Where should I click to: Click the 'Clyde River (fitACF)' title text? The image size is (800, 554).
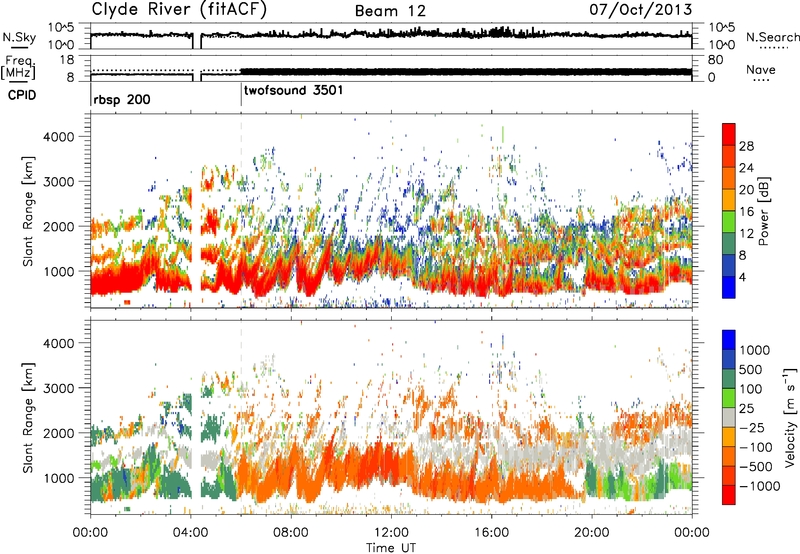[x=179, y=9]
